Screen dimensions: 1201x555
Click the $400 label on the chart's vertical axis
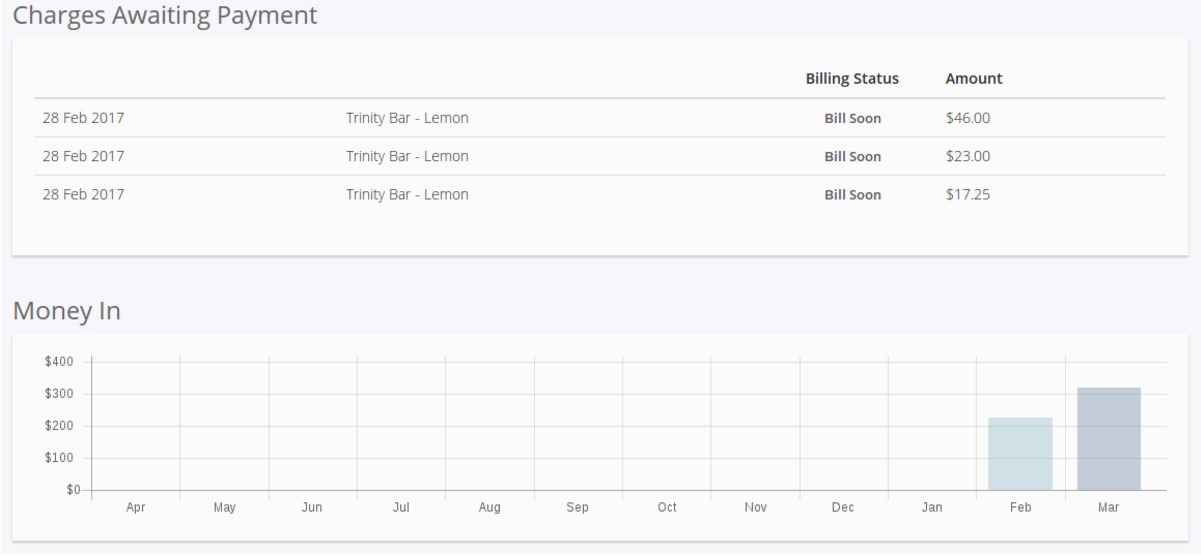(x=59, y=362)
